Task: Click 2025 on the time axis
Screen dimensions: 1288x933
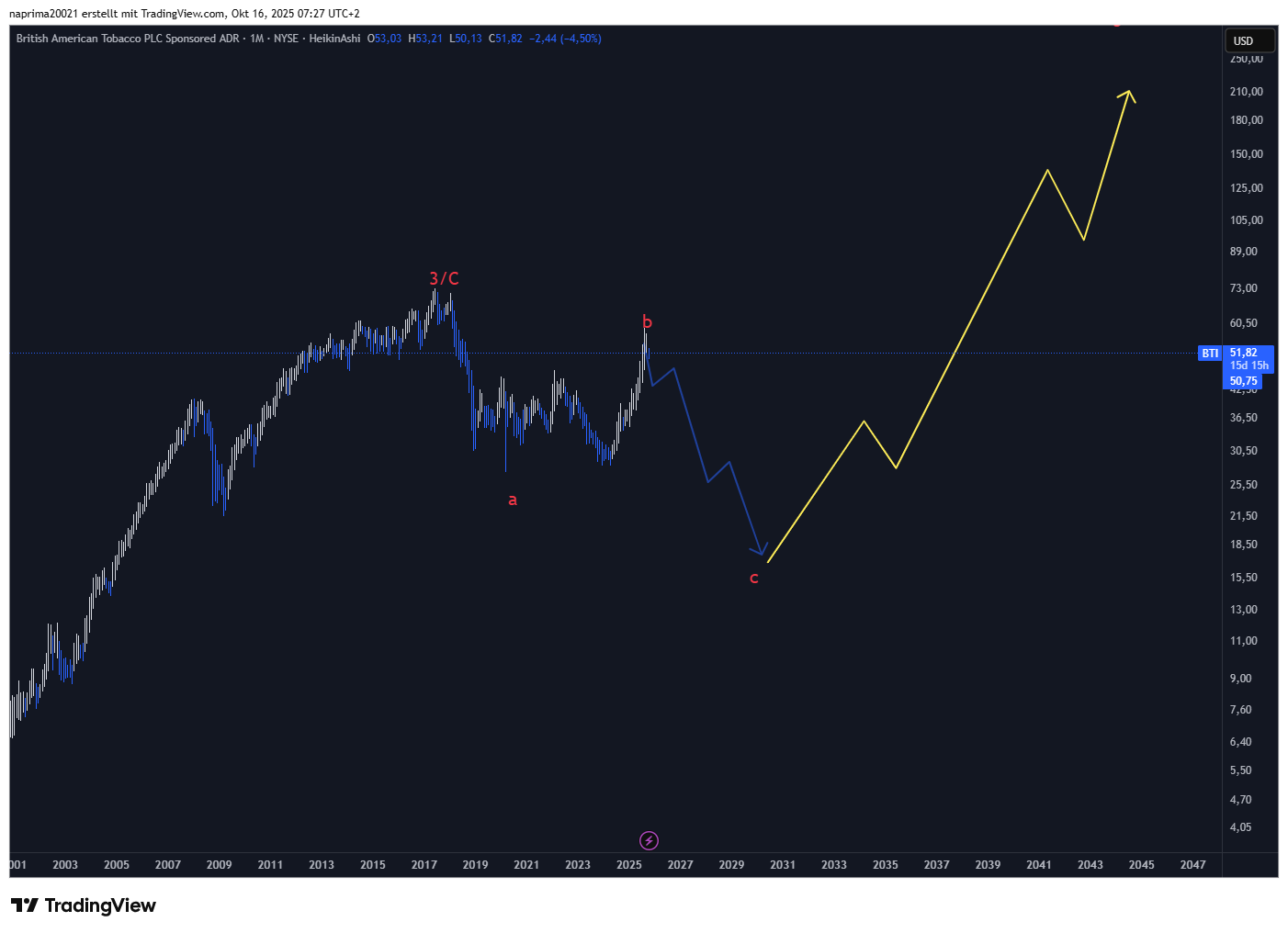Action: pyautogui.click(x=629, y=865)
